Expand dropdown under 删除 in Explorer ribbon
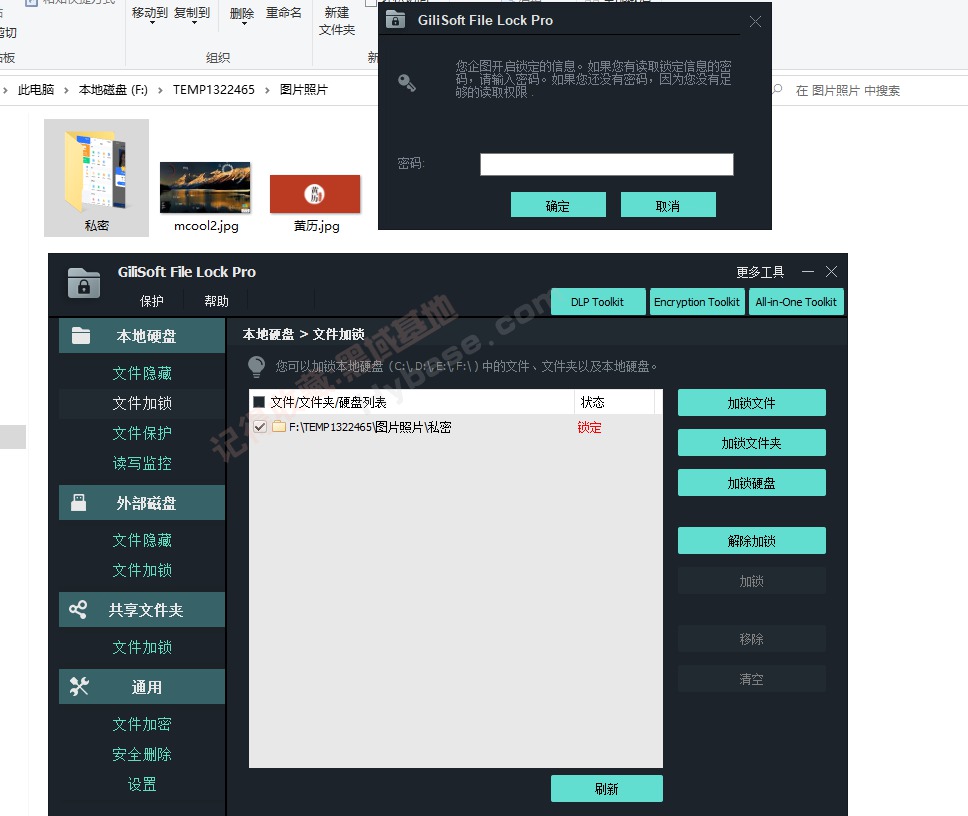Screen dimensions: 968x816 [244, 23]
